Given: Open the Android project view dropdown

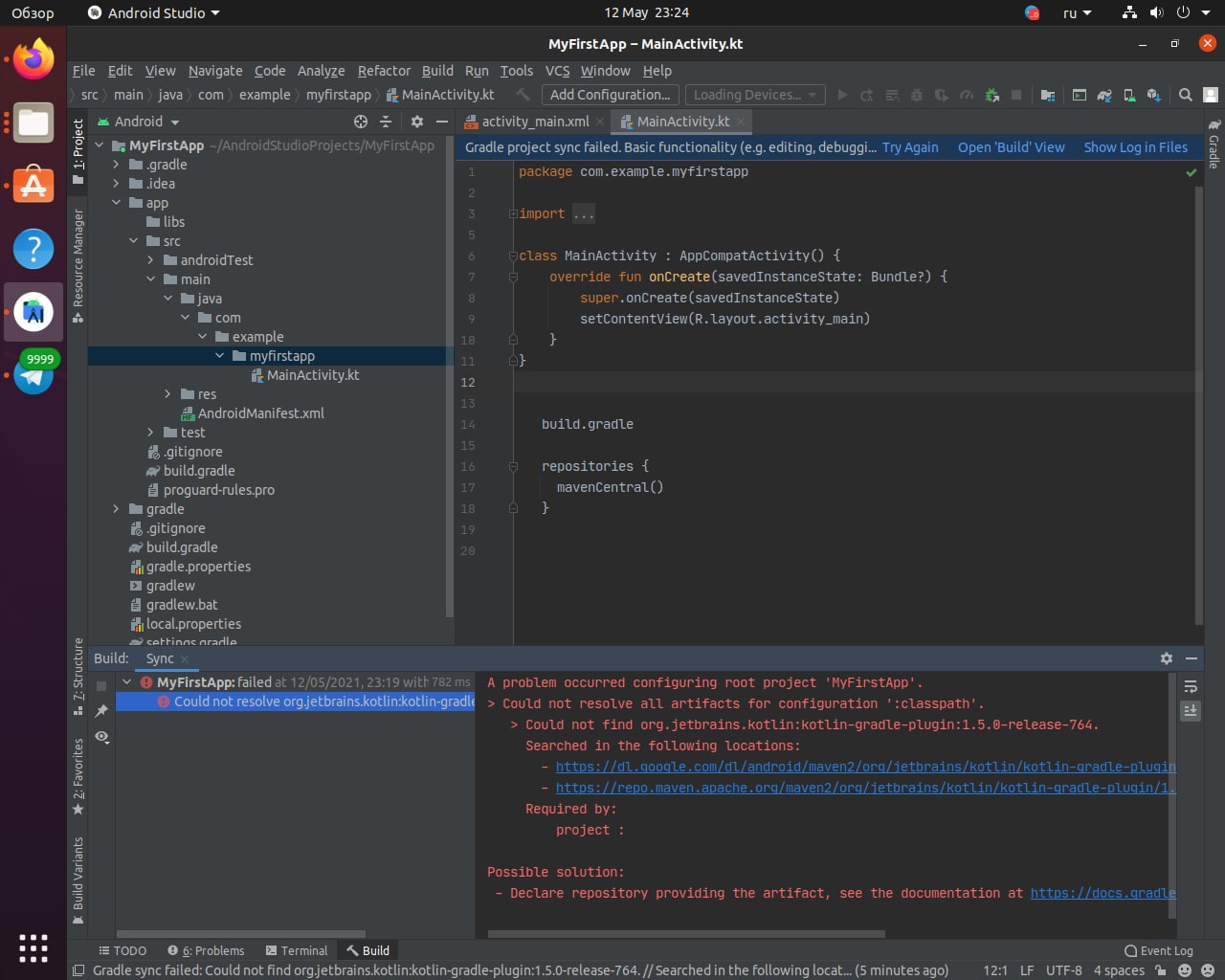Looking at the screenshot, I should [x=138, y=122].
